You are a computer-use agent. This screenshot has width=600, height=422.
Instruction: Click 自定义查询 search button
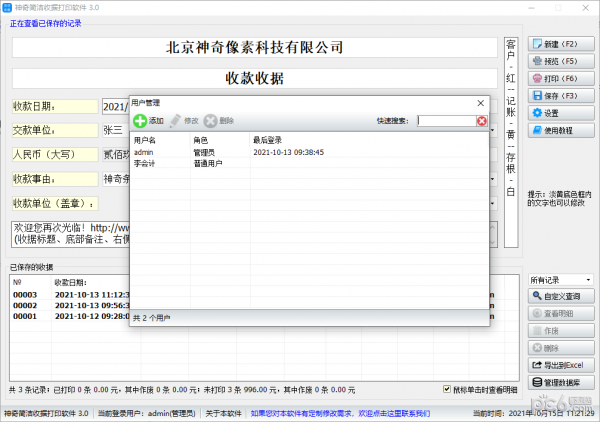pos(561,296)
